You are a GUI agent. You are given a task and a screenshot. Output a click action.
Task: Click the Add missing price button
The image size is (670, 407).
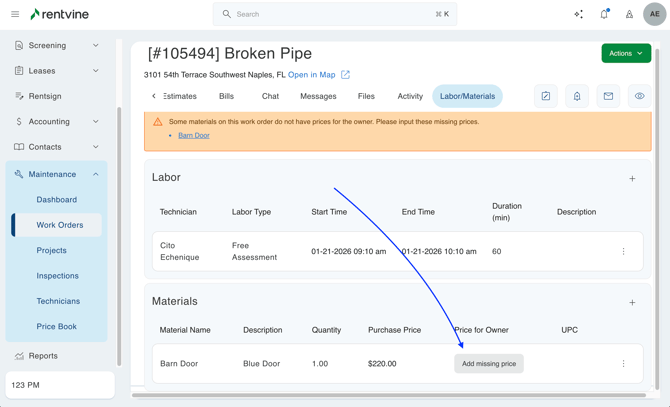pyautogui.click(x=489, y=364)
